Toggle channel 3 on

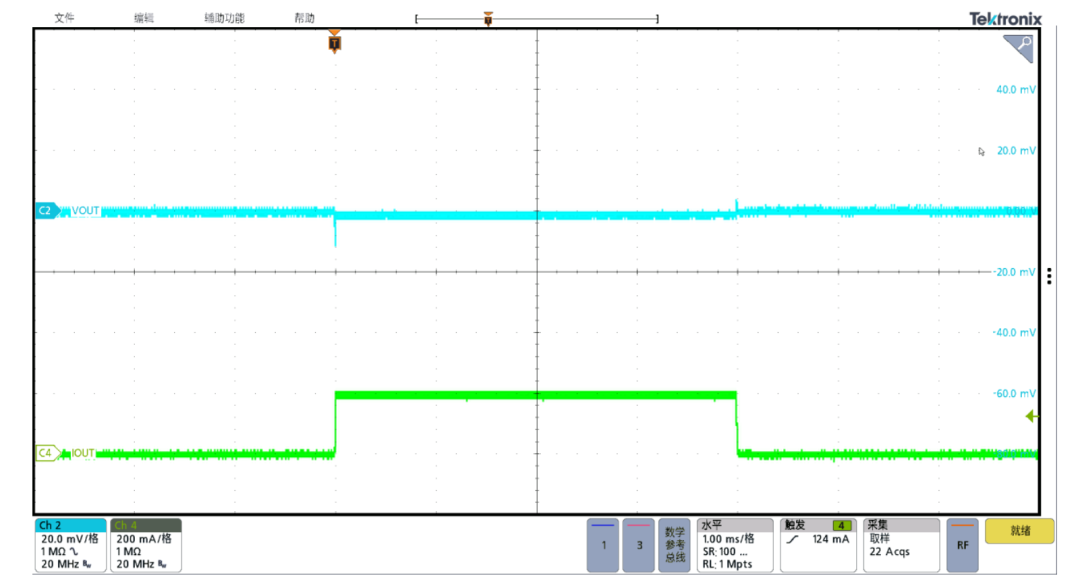(639, 545)
